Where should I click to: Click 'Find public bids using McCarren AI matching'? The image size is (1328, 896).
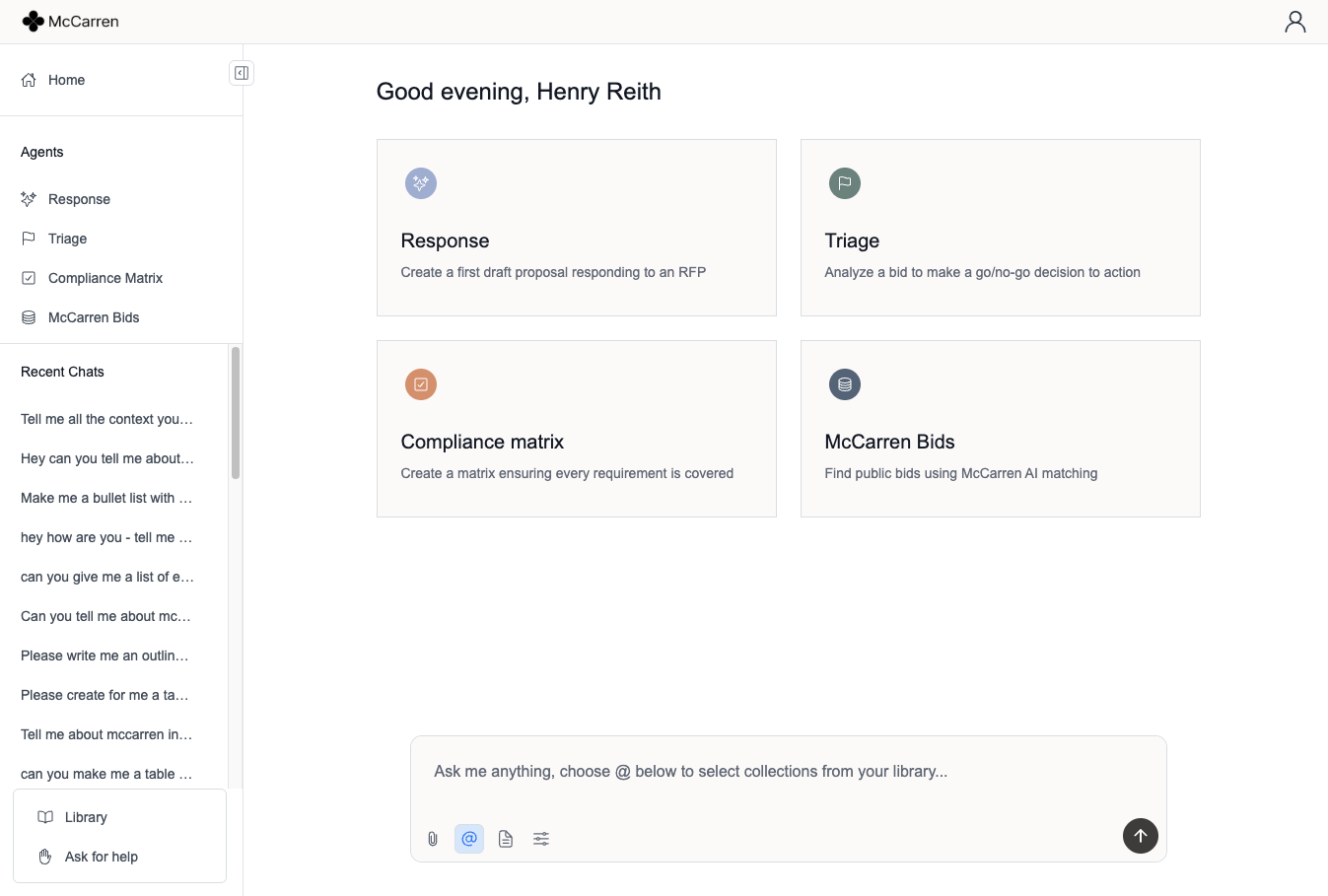click(x=961, y=473)
